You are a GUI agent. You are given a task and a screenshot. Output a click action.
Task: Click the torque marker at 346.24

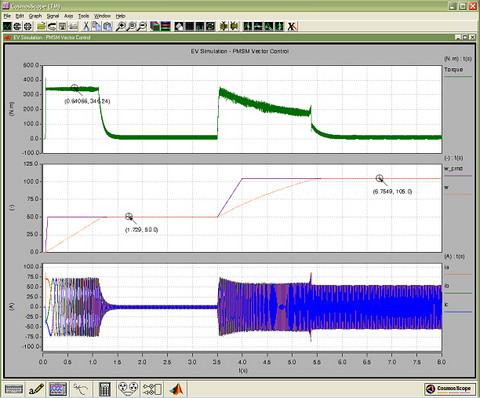click(75, 88)
